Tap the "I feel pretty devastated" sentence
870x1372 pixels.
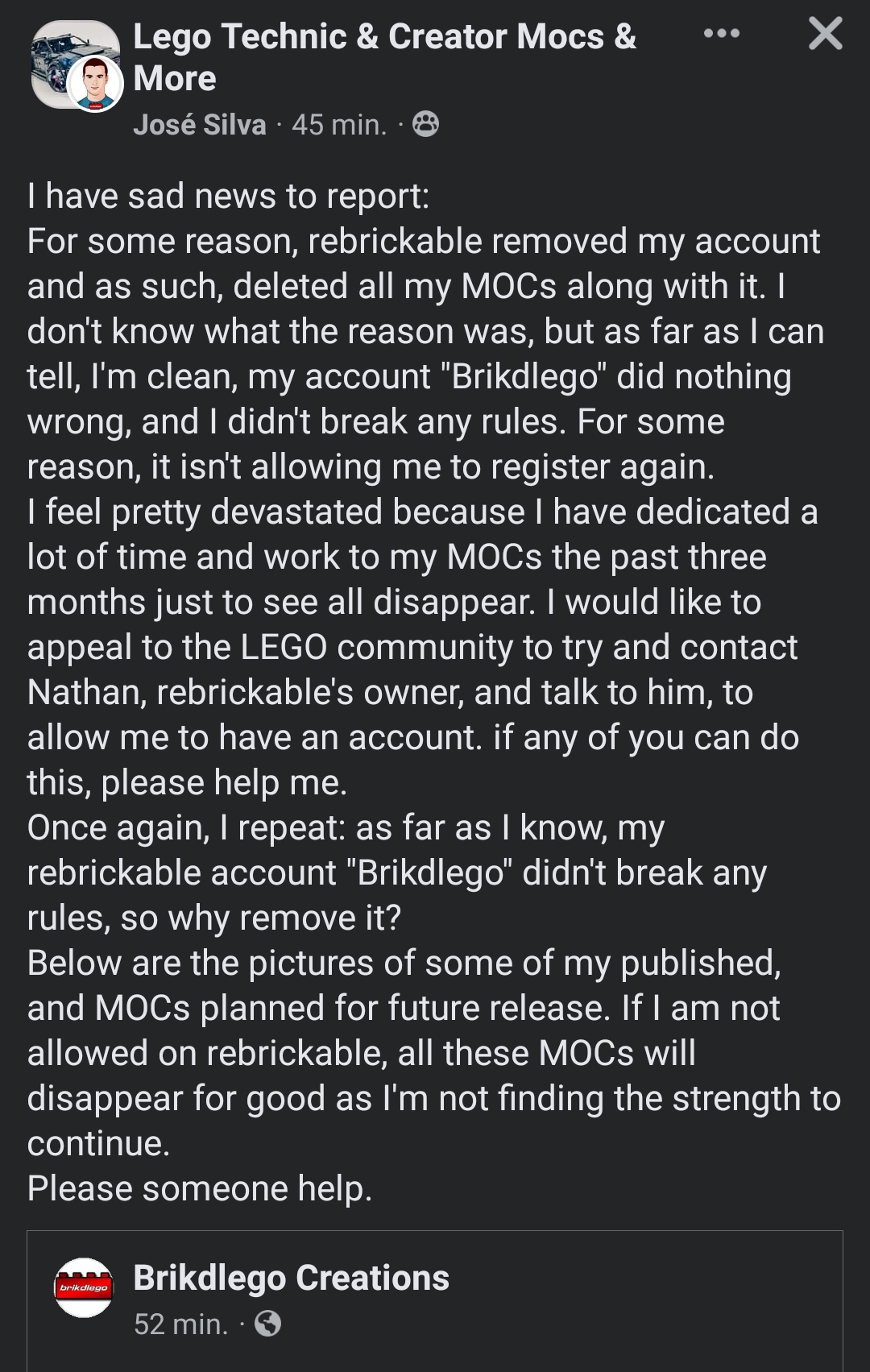(423, 557)
